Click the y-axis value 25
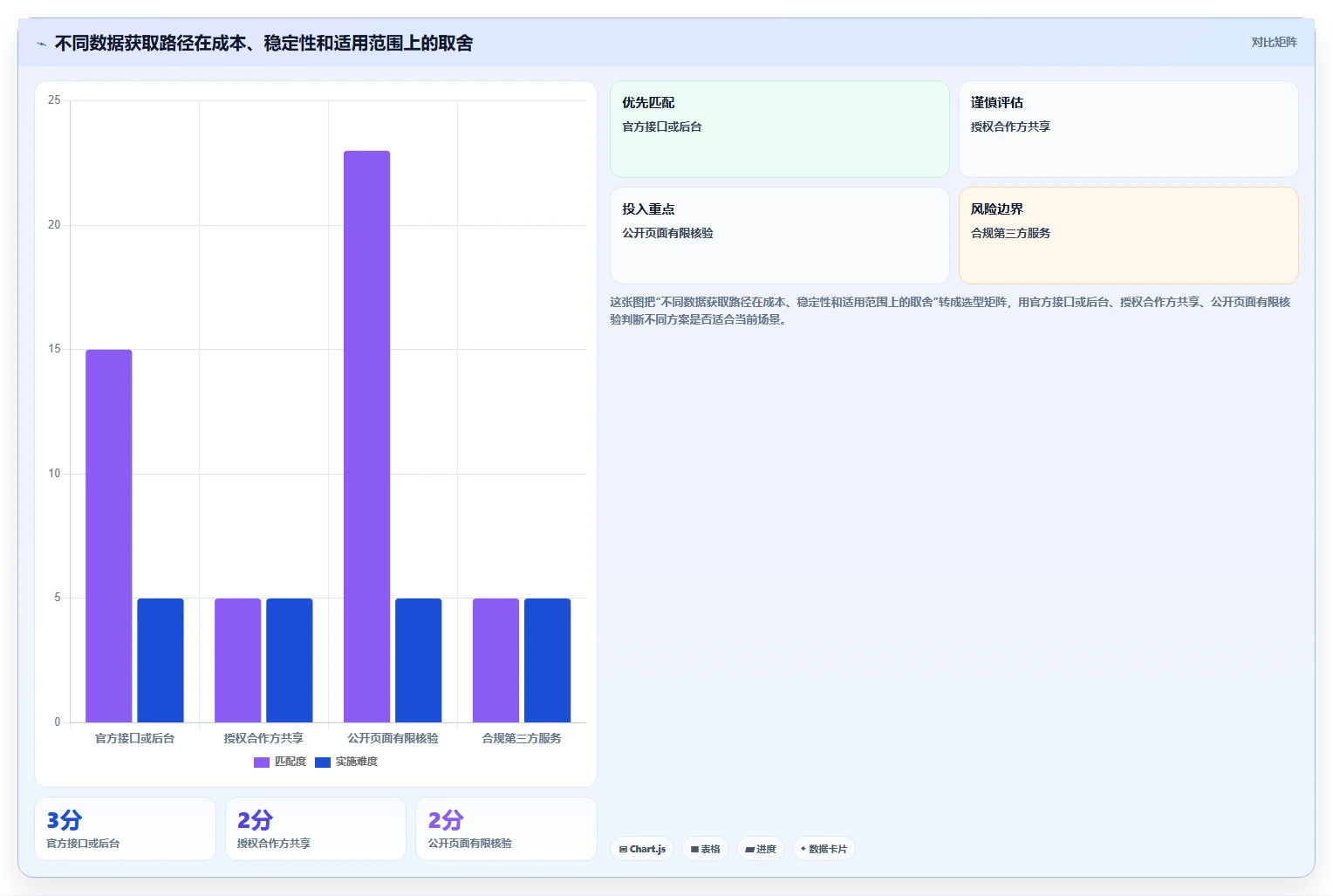Viewport: 1333px width, 896px height. coord(54,100)
